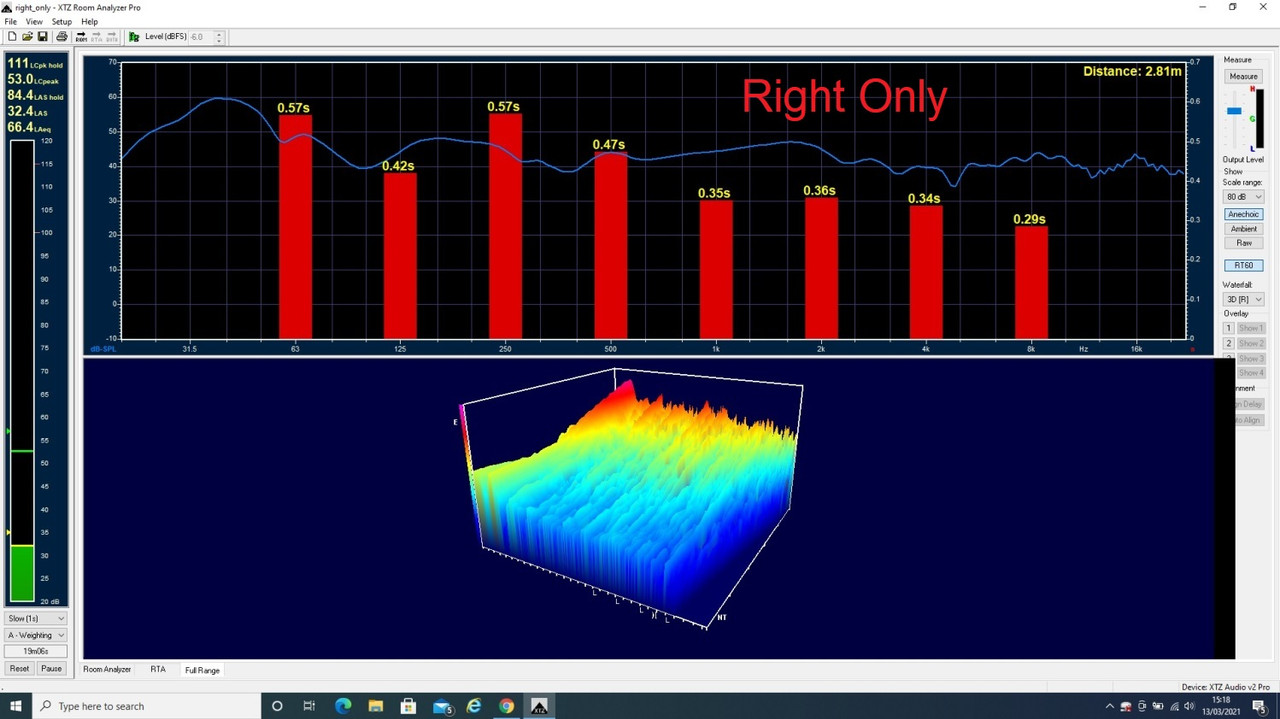The width and height of the screenshot is (1280, 719).
Task: Click the third mode arrow icon in toolbar
Action: tap(111, 37)
